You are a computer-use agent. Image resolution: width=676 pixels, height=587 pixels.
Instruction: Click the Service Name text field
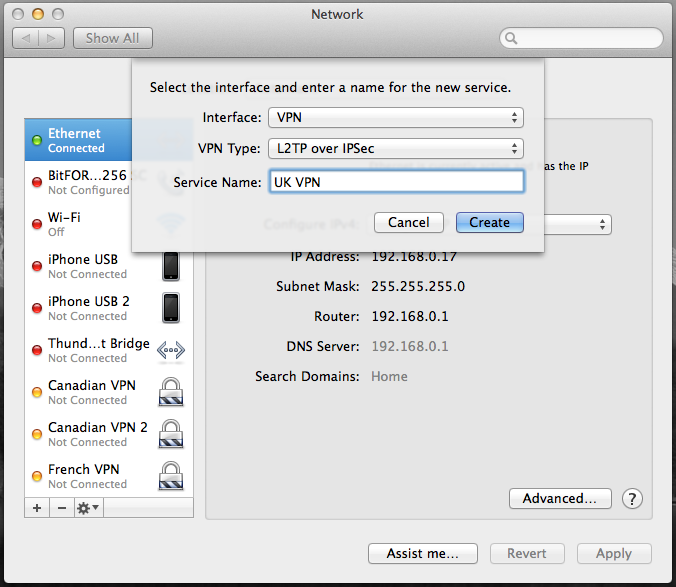tap(395, 182)
